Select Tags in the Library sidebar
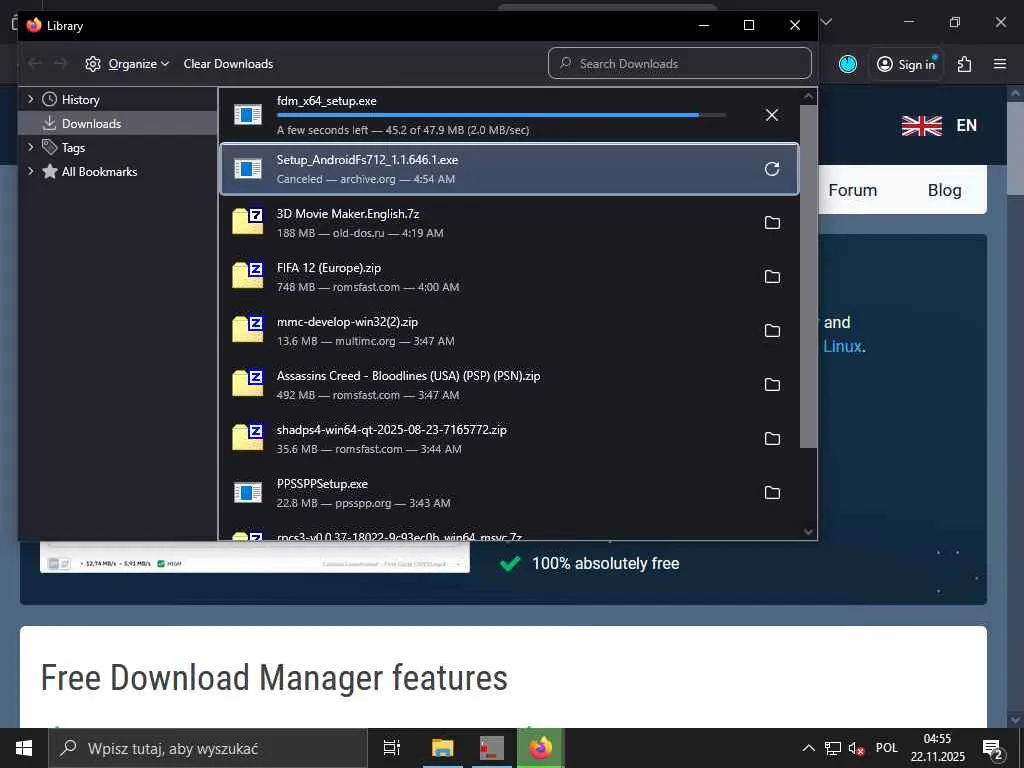Image resolution: width=1024 pixels, height=768 pixels. tap(73, 148)
